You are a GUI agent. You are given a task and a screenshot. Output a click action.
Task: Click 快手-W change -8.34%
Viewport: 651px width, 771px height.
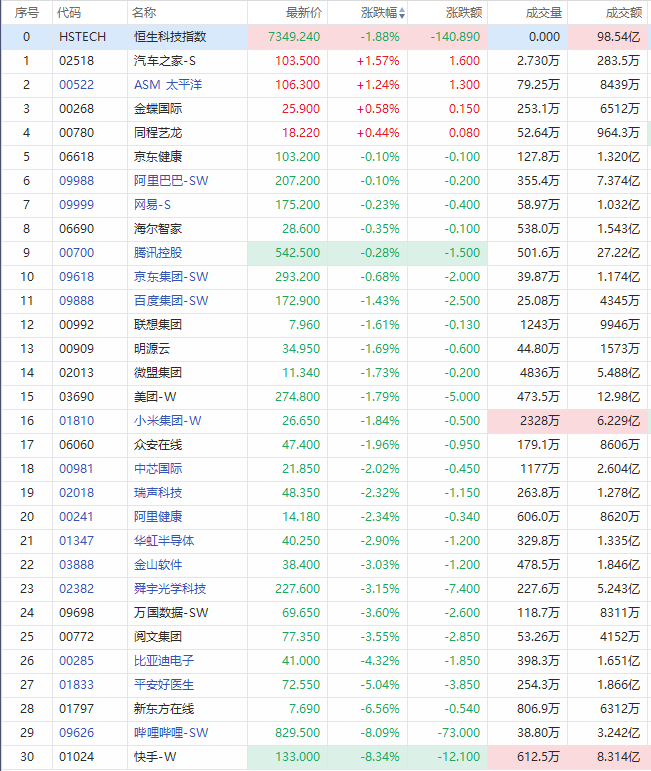(x=380, y=757)
